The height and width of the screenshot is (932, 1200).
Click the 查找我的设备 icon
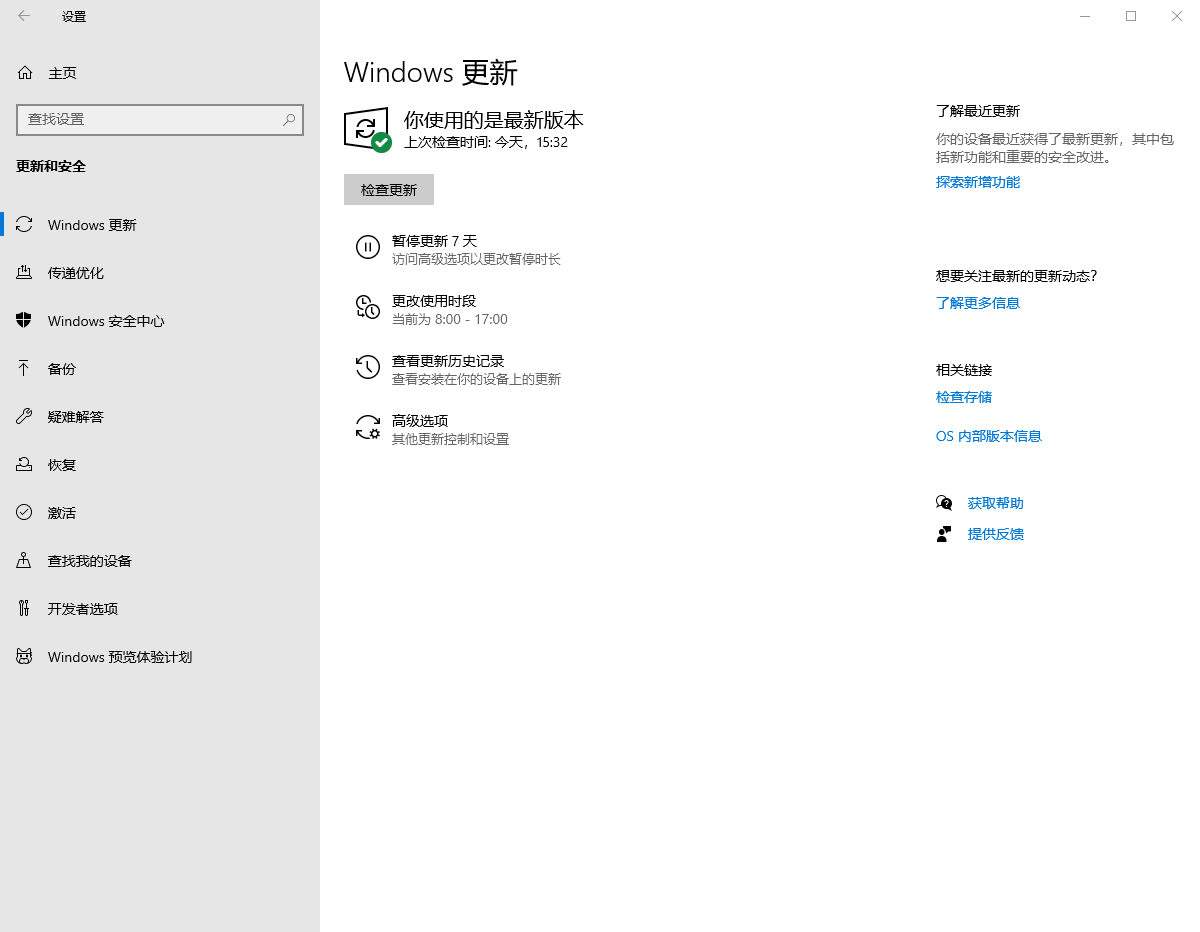click(24, 561)
